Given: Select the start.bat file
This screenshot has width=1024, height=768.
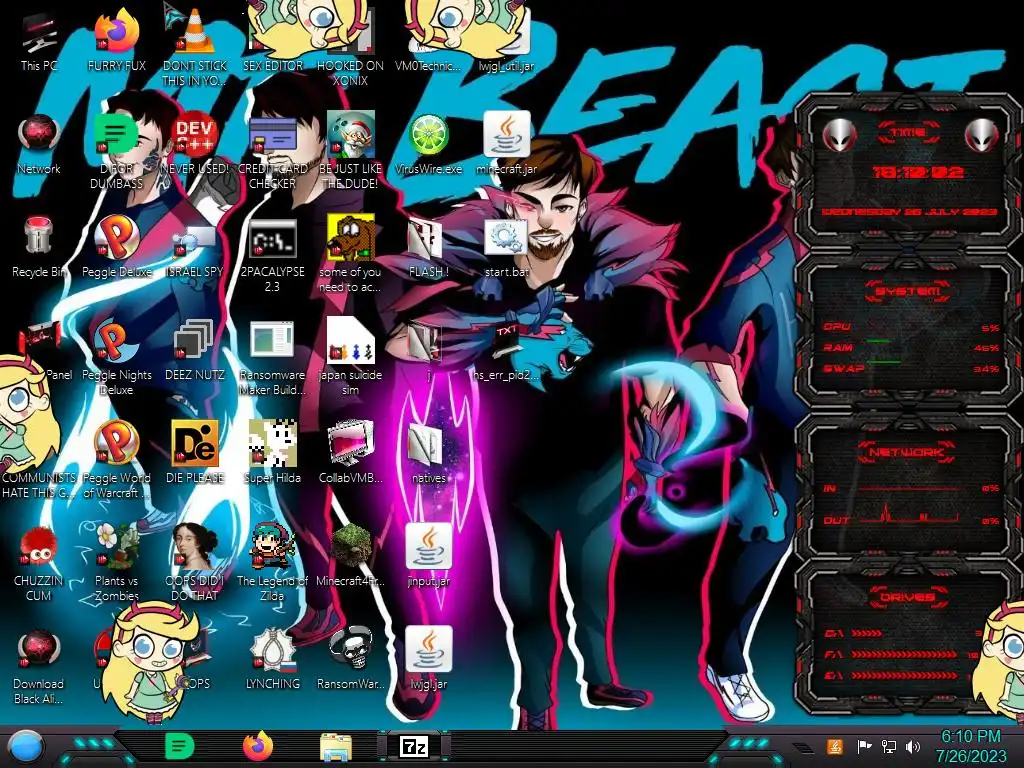Looking at the screenshot, I should [x=507, y=248].
